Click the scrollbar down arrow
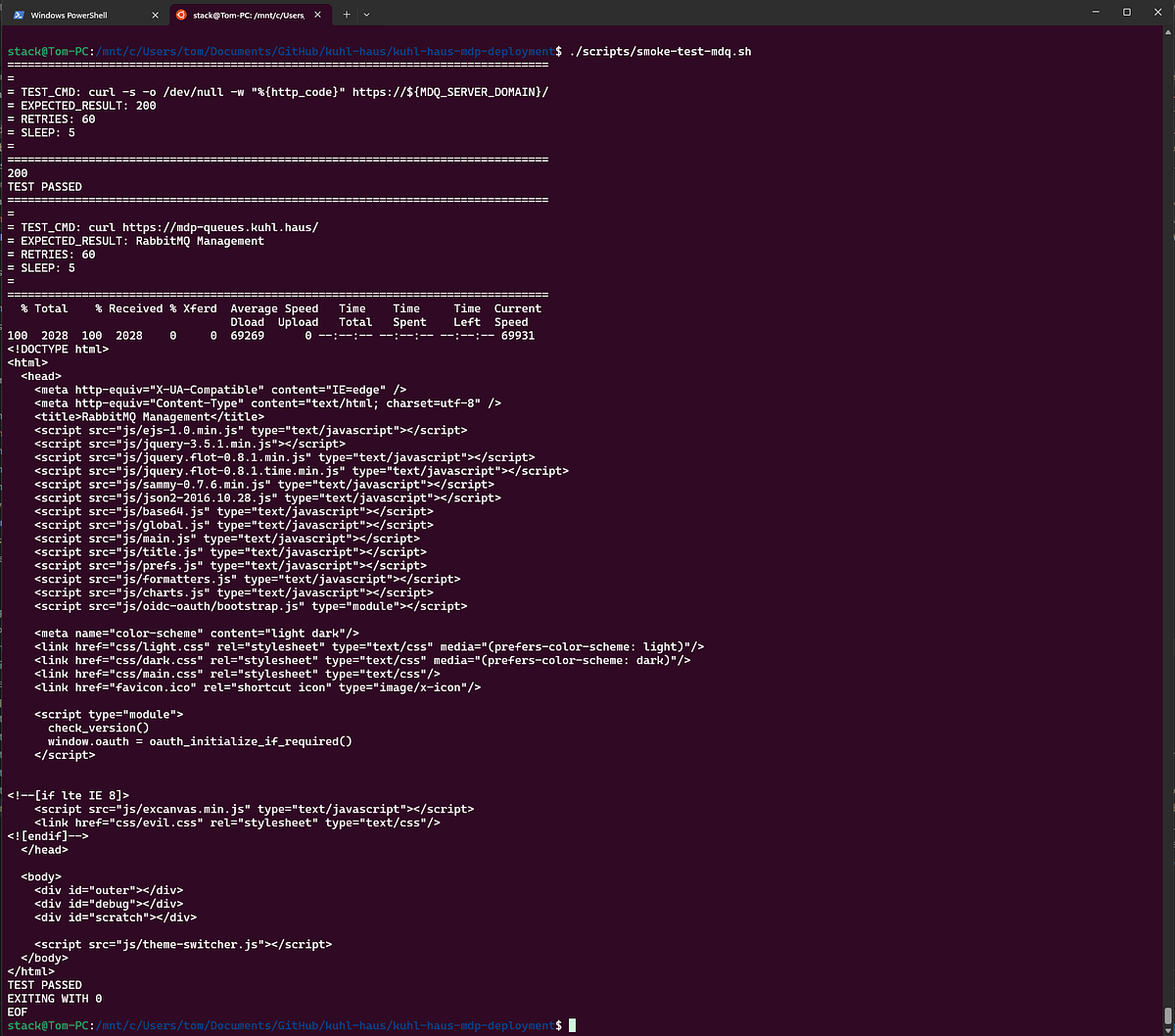This screenshot has height=1036, width=1175. click(x=1168, y=1028)
